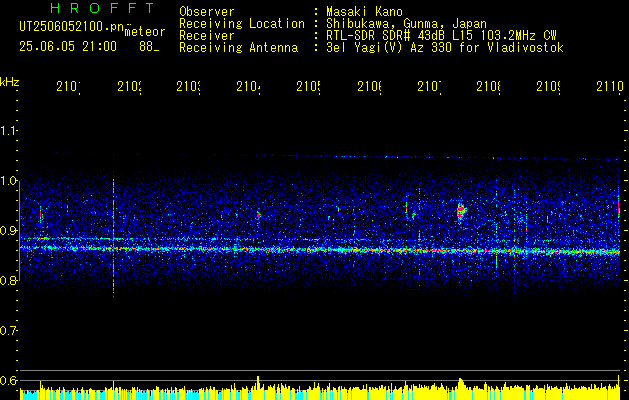Click the 0.9 frequency axis label
This screenshot has height=400, width=629.
click(9, 231)
